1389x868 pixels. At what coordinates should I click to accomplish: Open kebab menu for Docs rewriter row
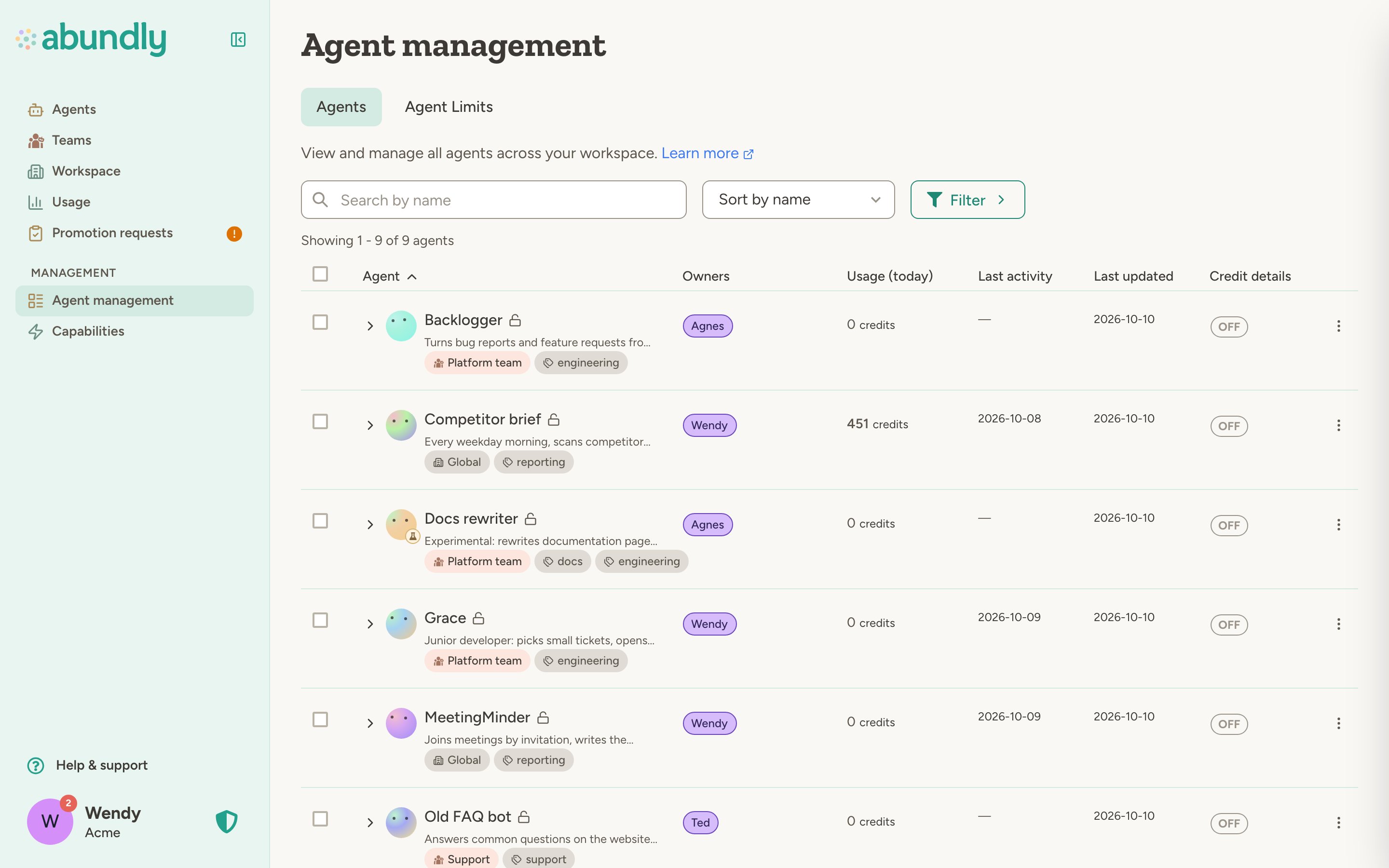(1338, 525)
